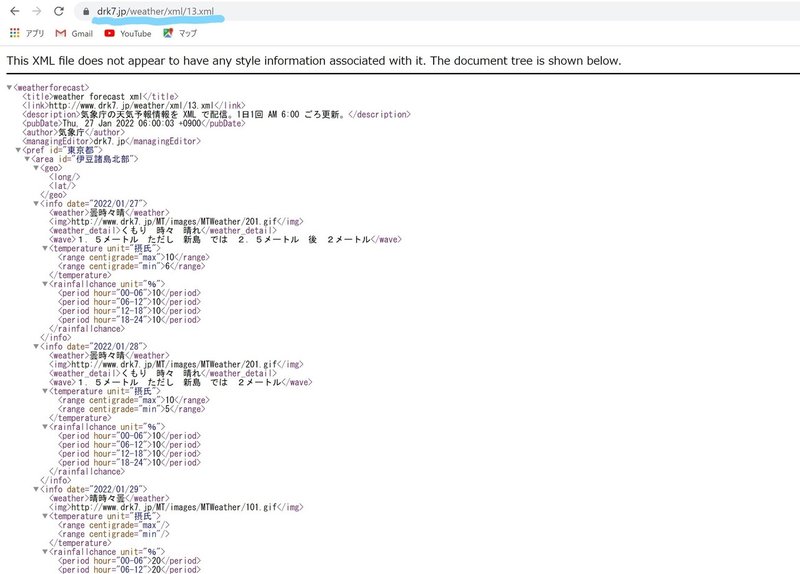Image resolution: width=800 pixels, height=574 pixels.
Task: Collapse the area 伊豆諸島北部 node
Action: (x=28, y=159)
